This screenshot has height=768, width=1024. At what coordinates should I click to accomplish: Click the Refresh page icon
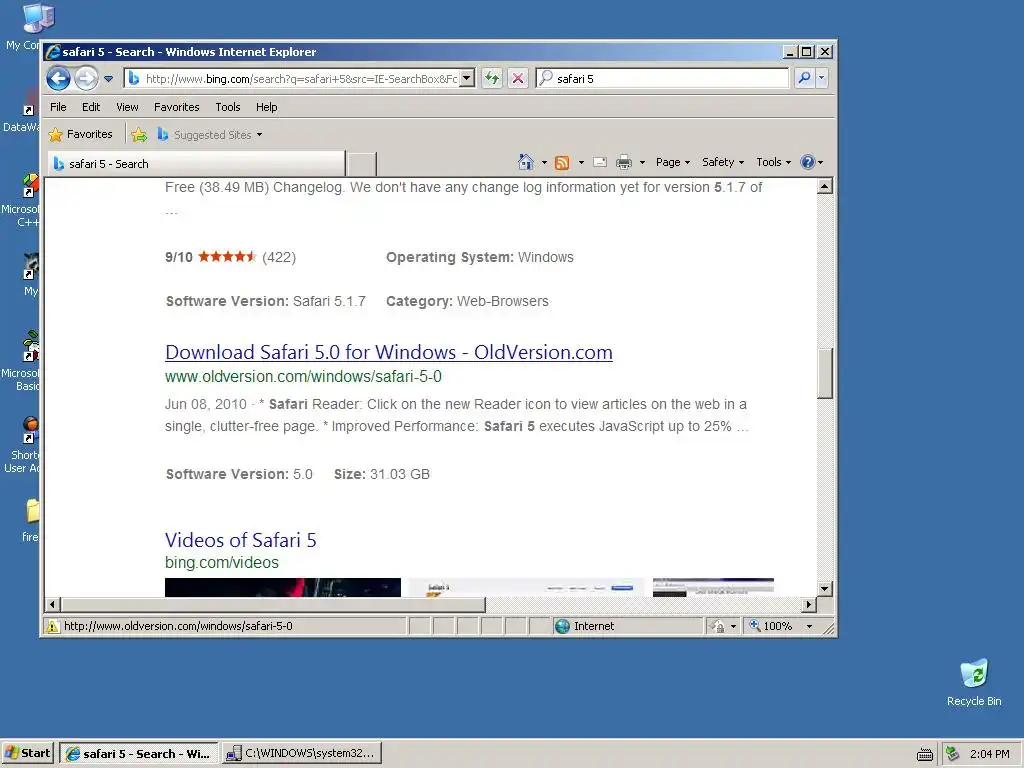pos(492,78)
